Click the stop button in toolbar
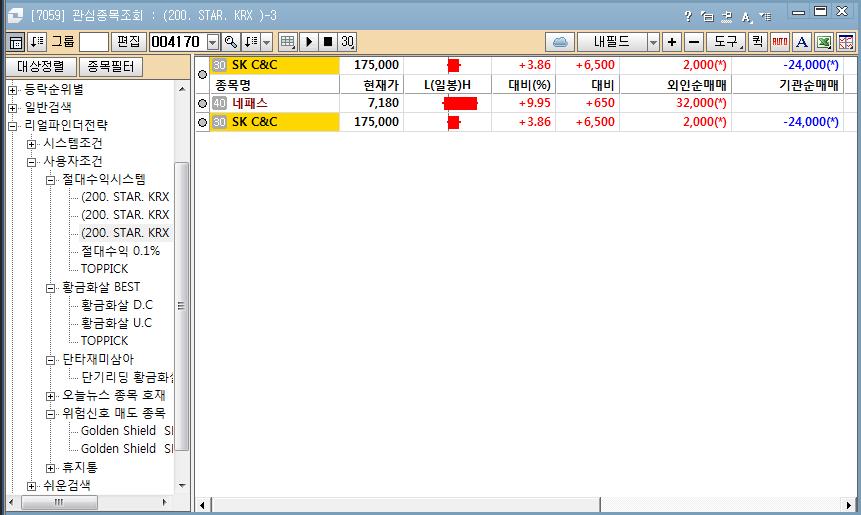861x515 pixels. (328, 42)
